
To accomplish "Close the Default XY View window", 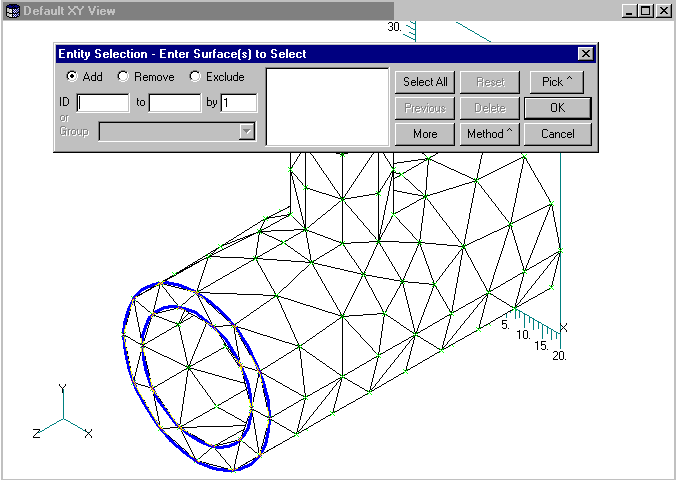I will pyautogui.click(x=663, y=11).
